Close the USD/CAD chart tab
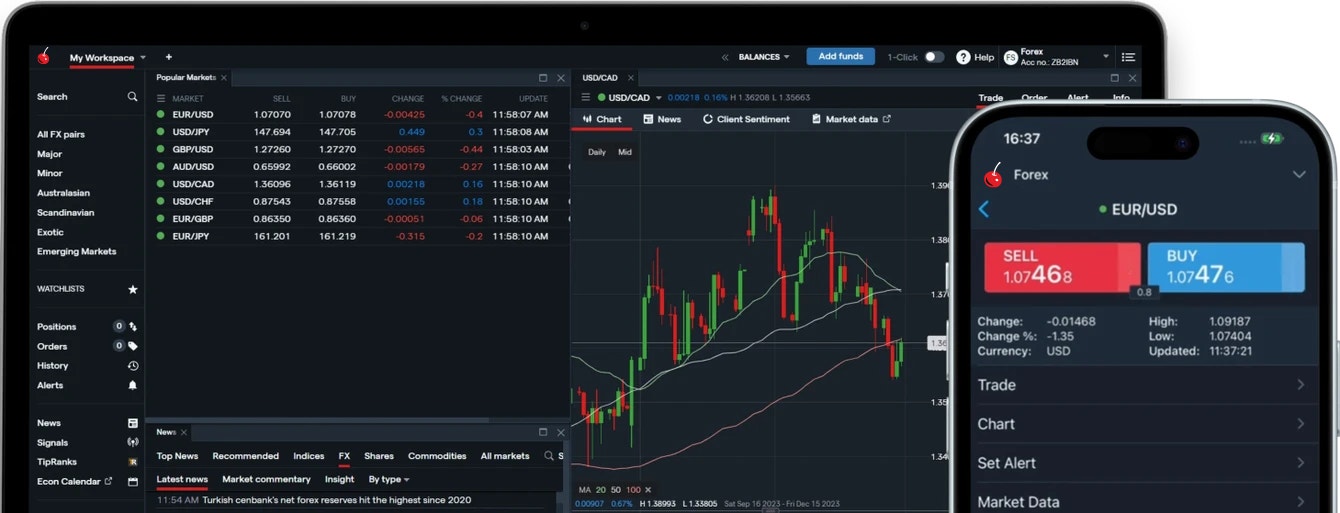This screenshot has width=1340, height=513. point(629,77)
